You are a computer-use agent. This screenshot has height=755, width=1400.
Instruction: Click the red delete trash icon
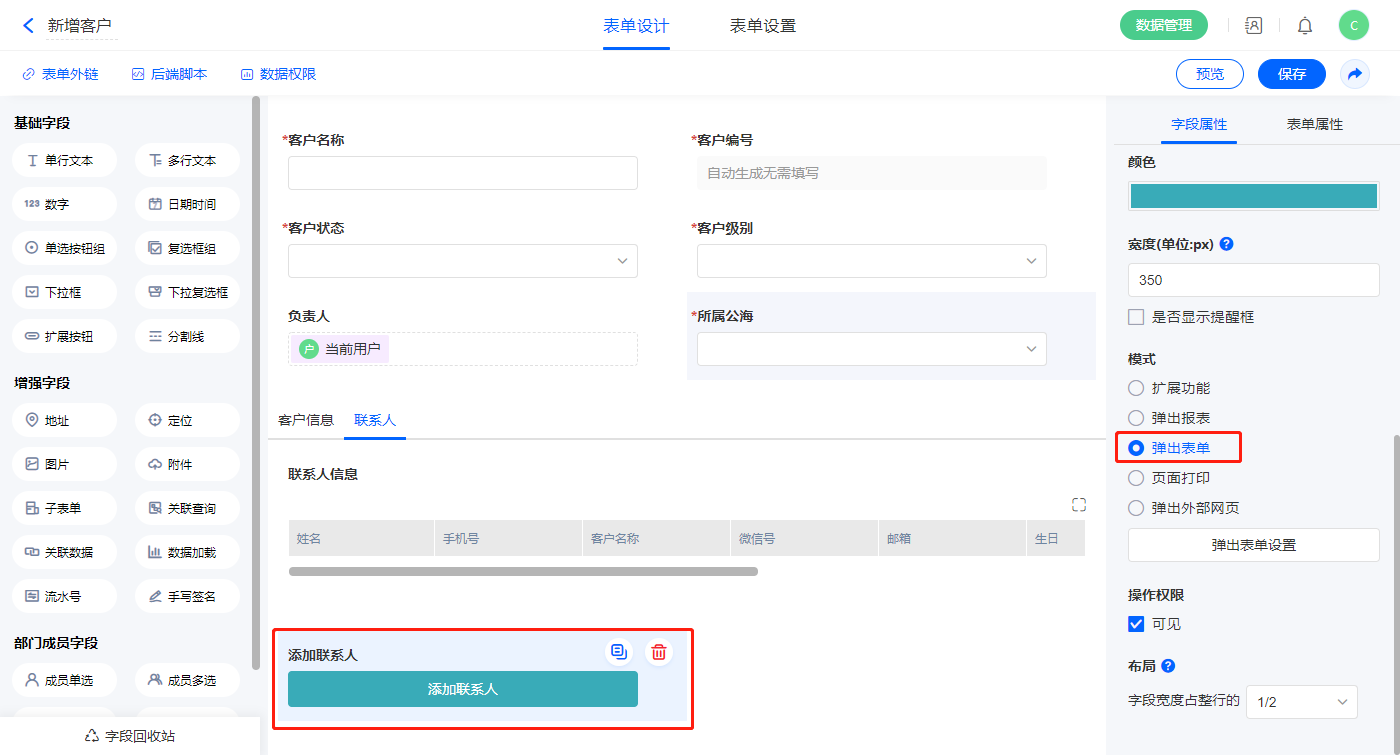(x=659, y=652)
